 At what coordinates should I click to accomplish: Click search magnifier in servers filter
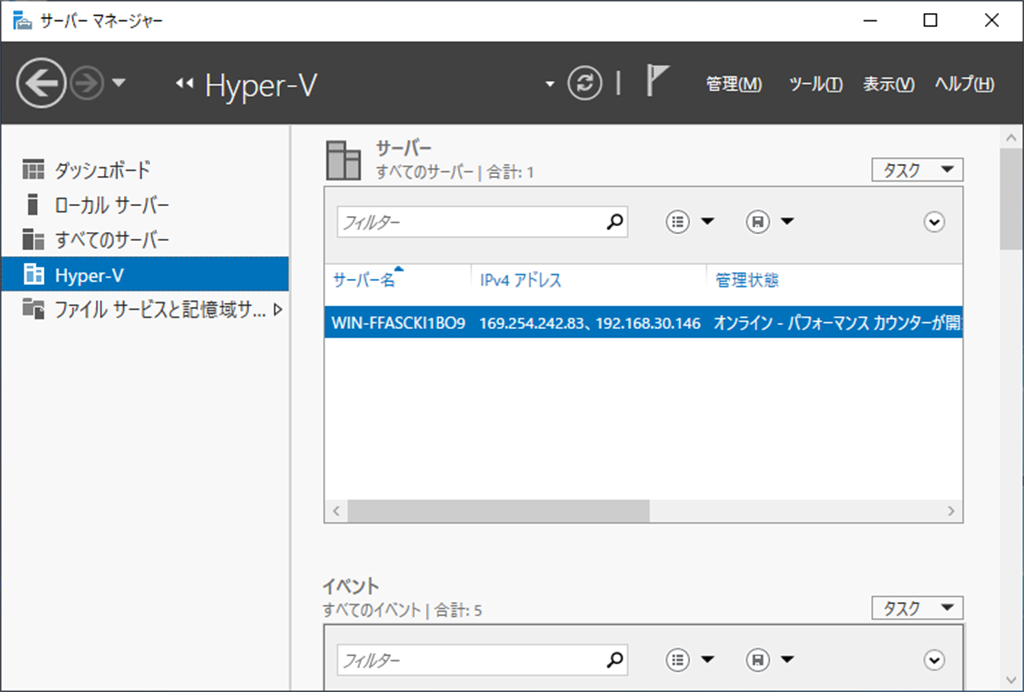(x=615, y=222)
